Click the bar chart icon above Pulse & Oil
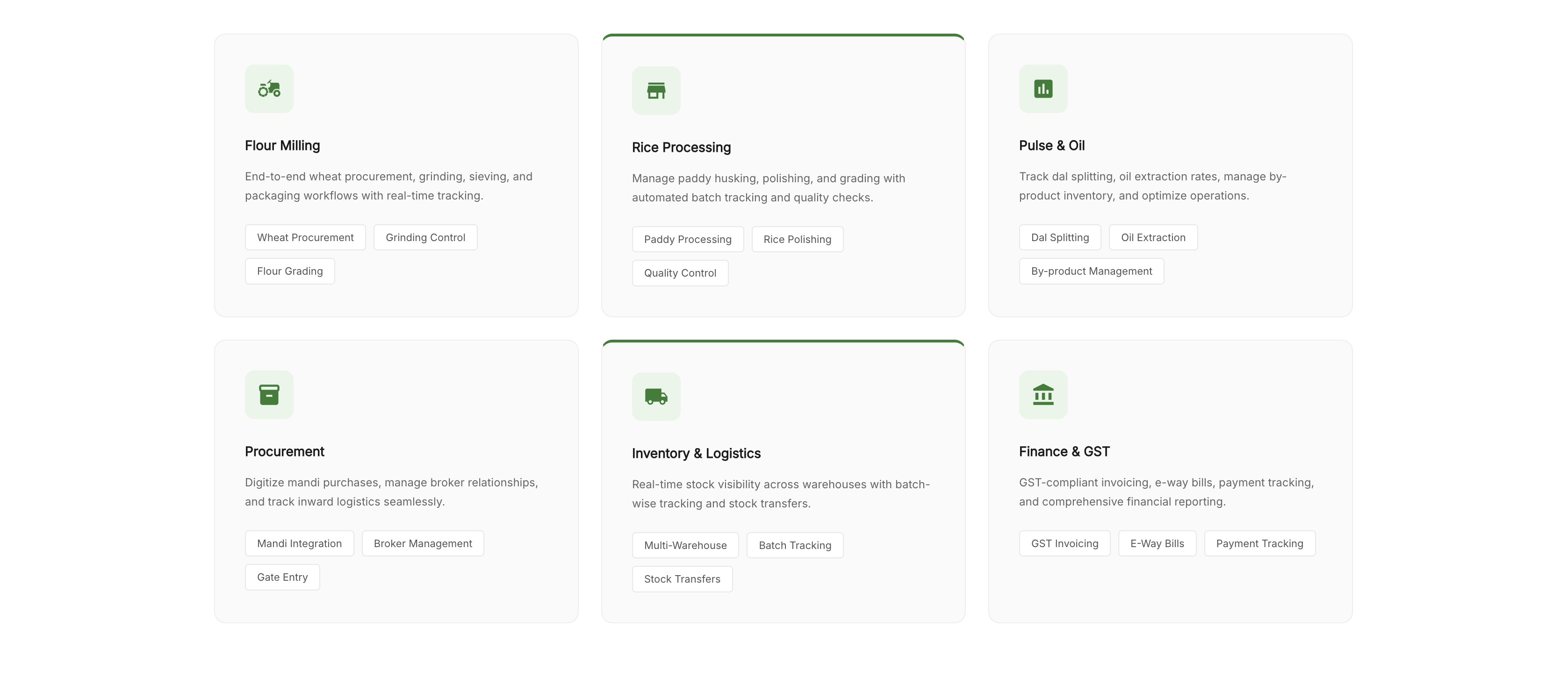Viewport: 1568px width, 684px height. (x=1043, y=89)
